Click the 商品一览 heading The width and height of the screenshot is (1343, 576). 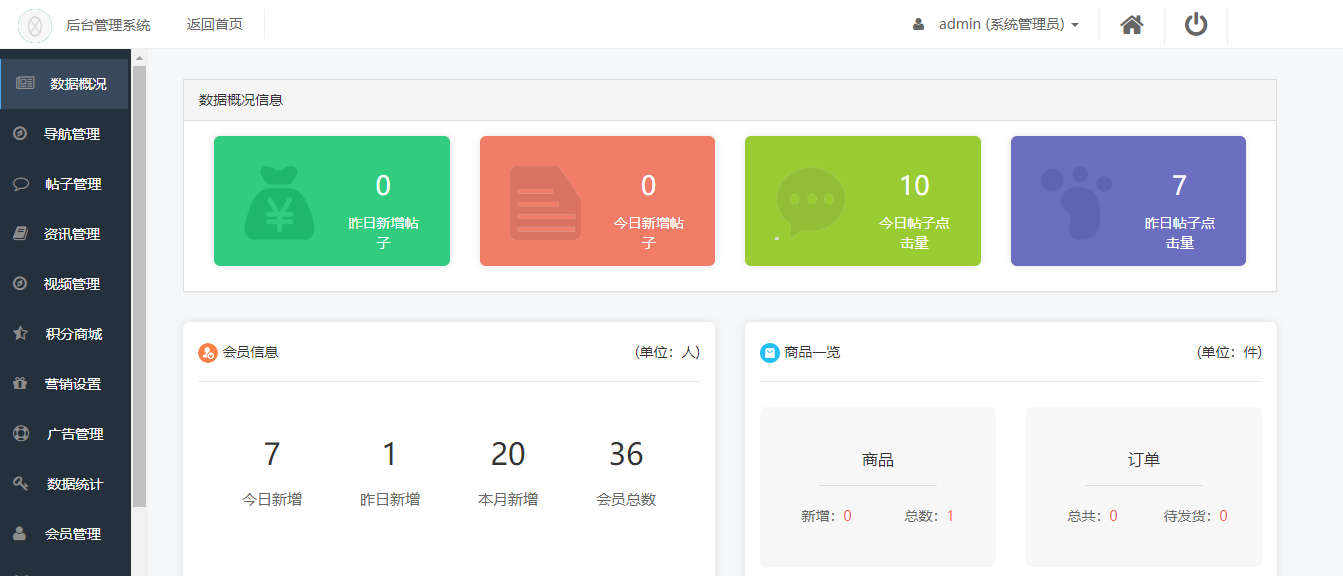812,352
